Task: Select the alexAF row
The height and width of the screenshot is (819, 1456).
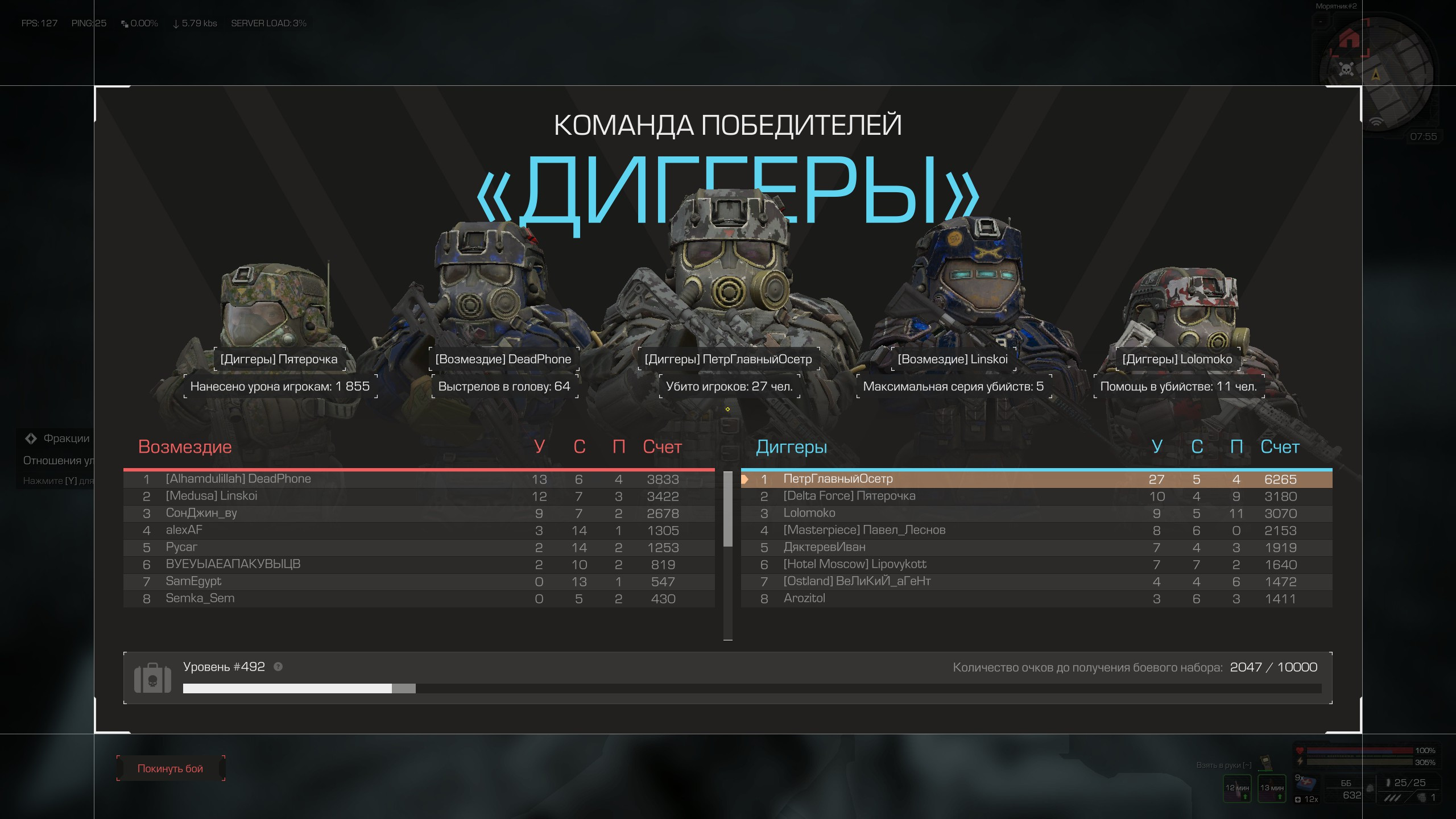Action: click(419, 531)
